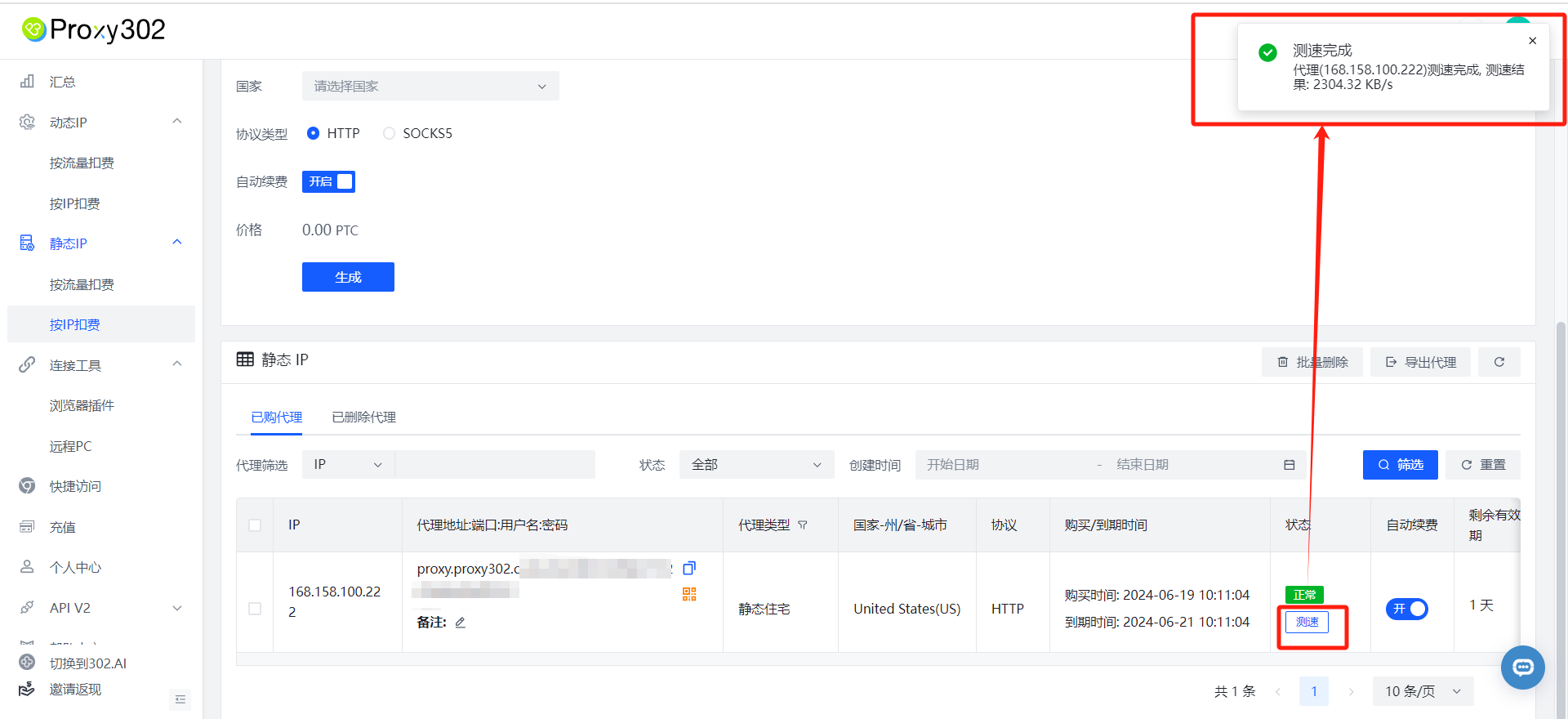Click the proxy filter text input
This screenshot has width=1568, height=719.
click(495, 465)
